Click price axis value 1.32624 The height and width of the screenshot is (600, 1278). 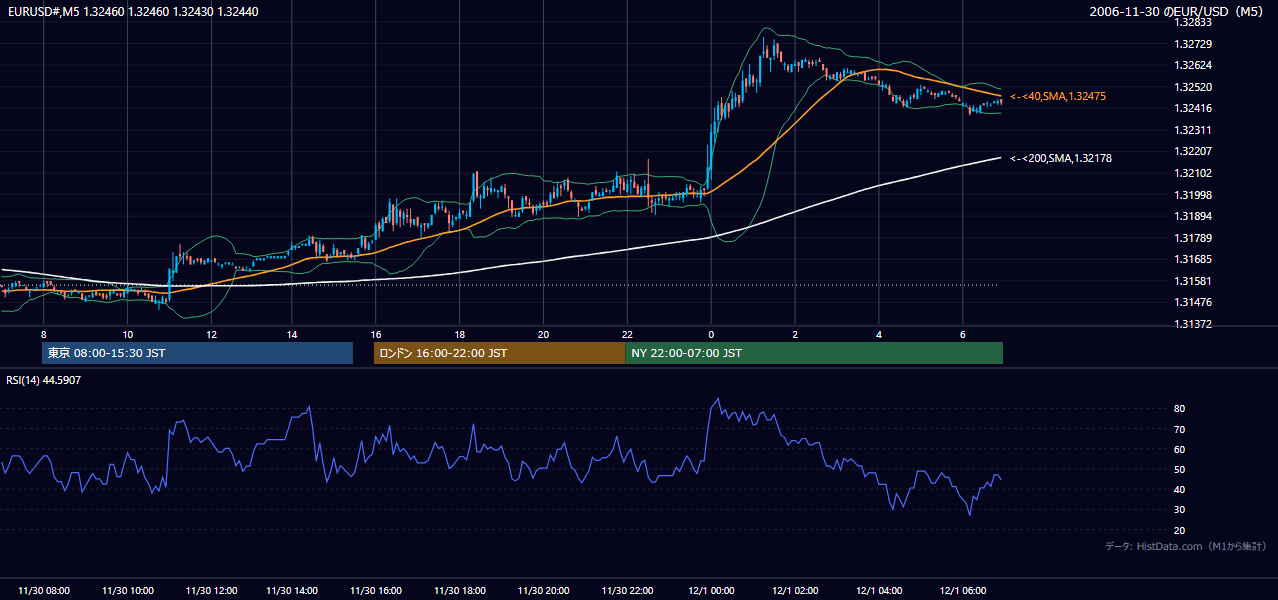tap(1194, 65)
